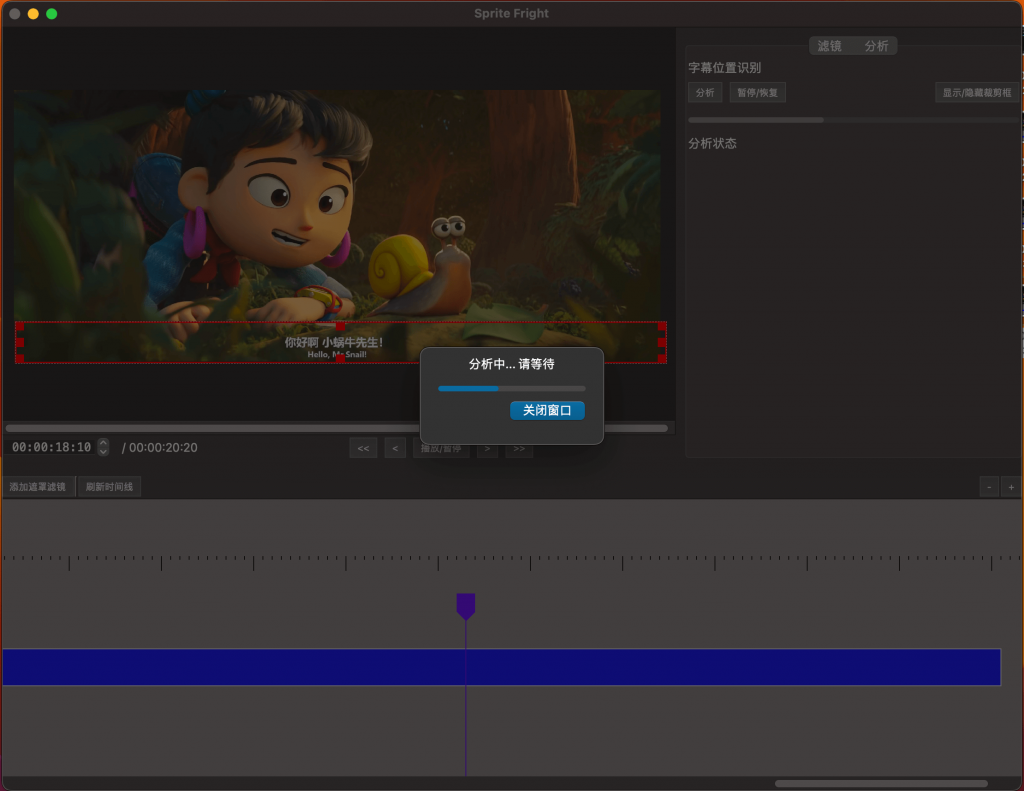Step back one frame with the < button
This screenshot has width=1024, height=791.
(395, 449)
